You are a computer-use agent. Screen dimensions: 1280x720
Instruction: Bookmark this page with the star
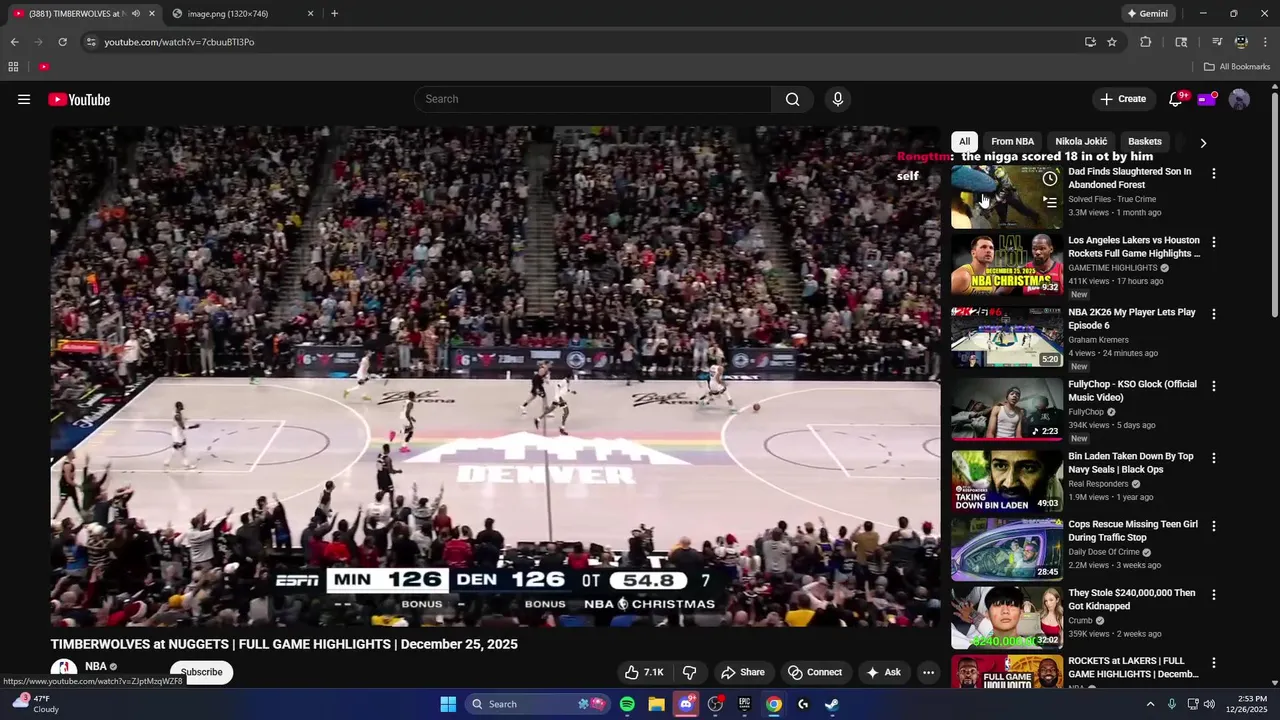click(x=1111, y=42)
